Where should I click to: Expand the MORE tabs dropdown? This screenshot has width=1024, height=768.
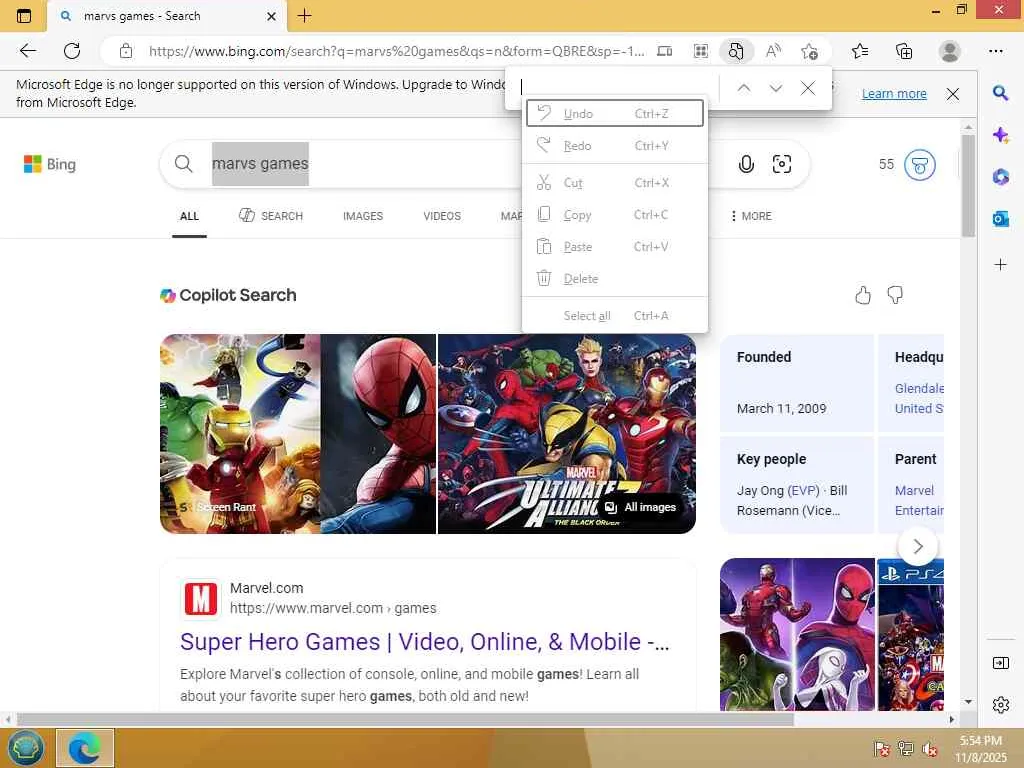751,216
